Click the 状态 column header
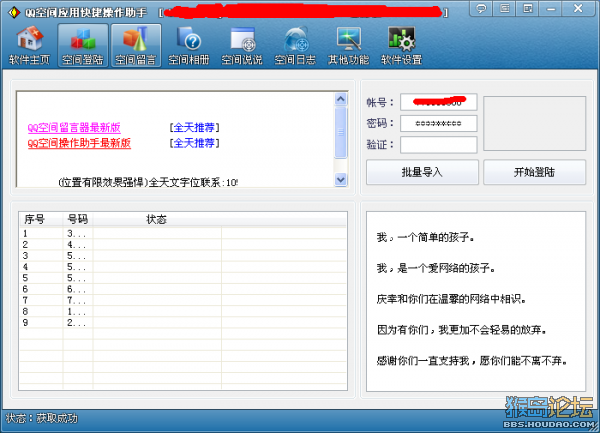The width and height of the screenshot is (600, 433). tap(157, 219)
